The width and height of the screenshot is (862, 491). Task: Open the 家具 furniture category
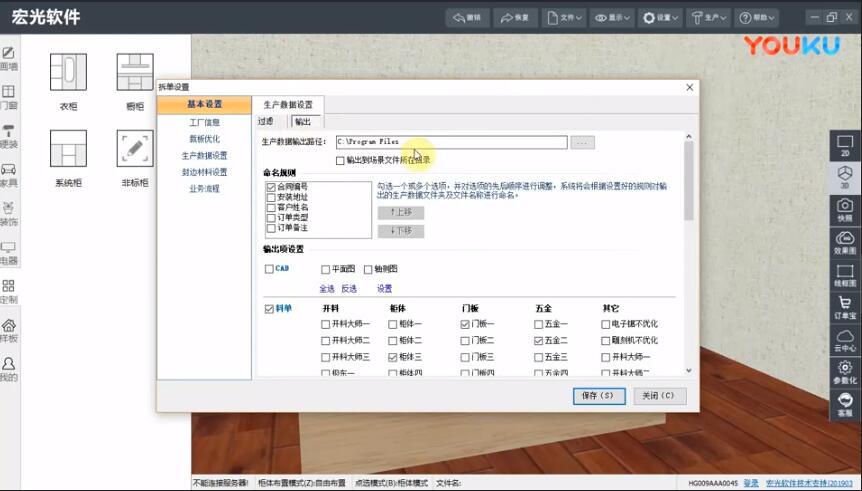click(8, 175)
